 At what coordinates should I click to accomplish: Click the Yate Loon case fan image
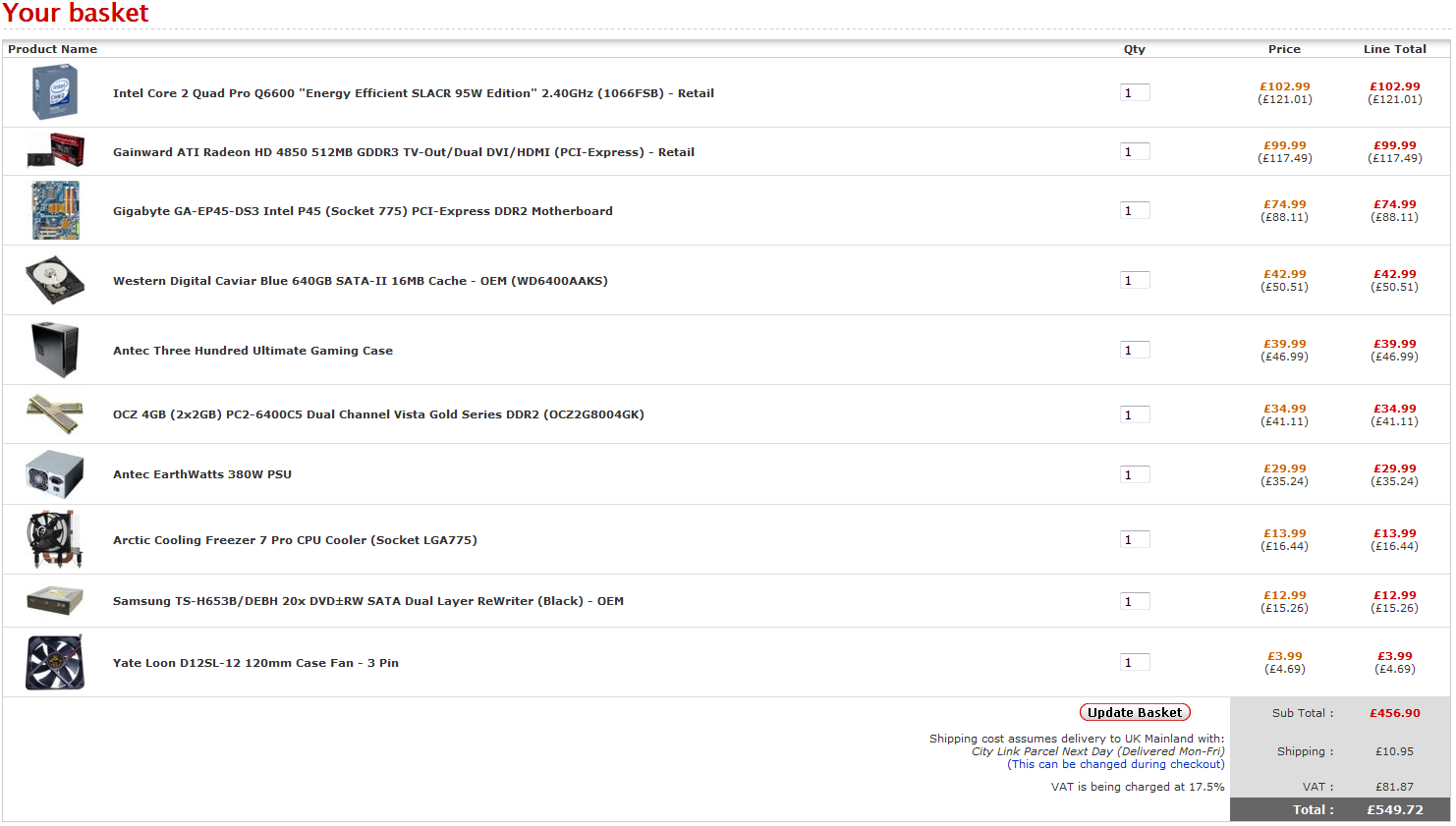click(x=55, y=662)
